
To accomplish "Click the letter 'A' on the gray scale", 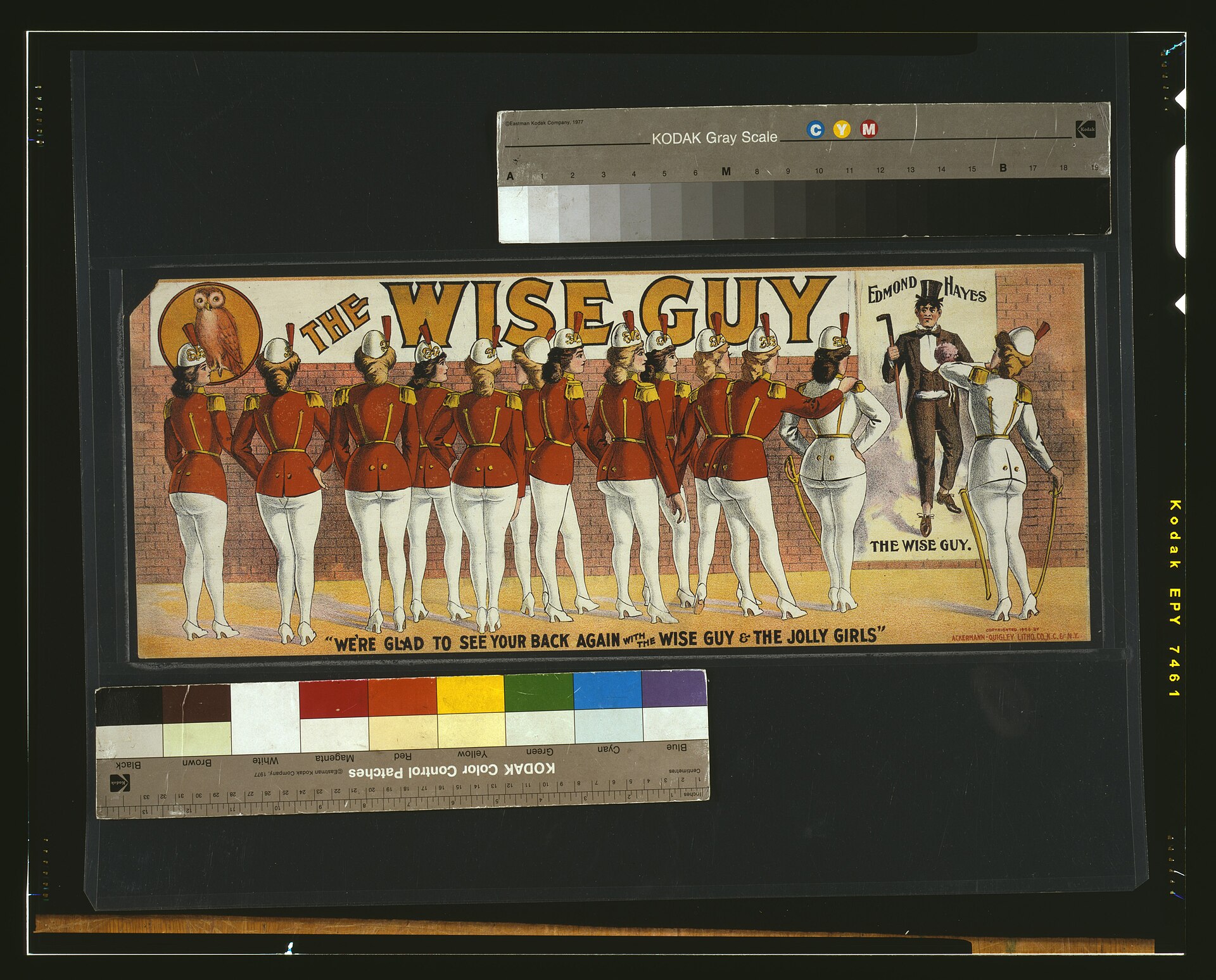I will (x=510, y=176).
